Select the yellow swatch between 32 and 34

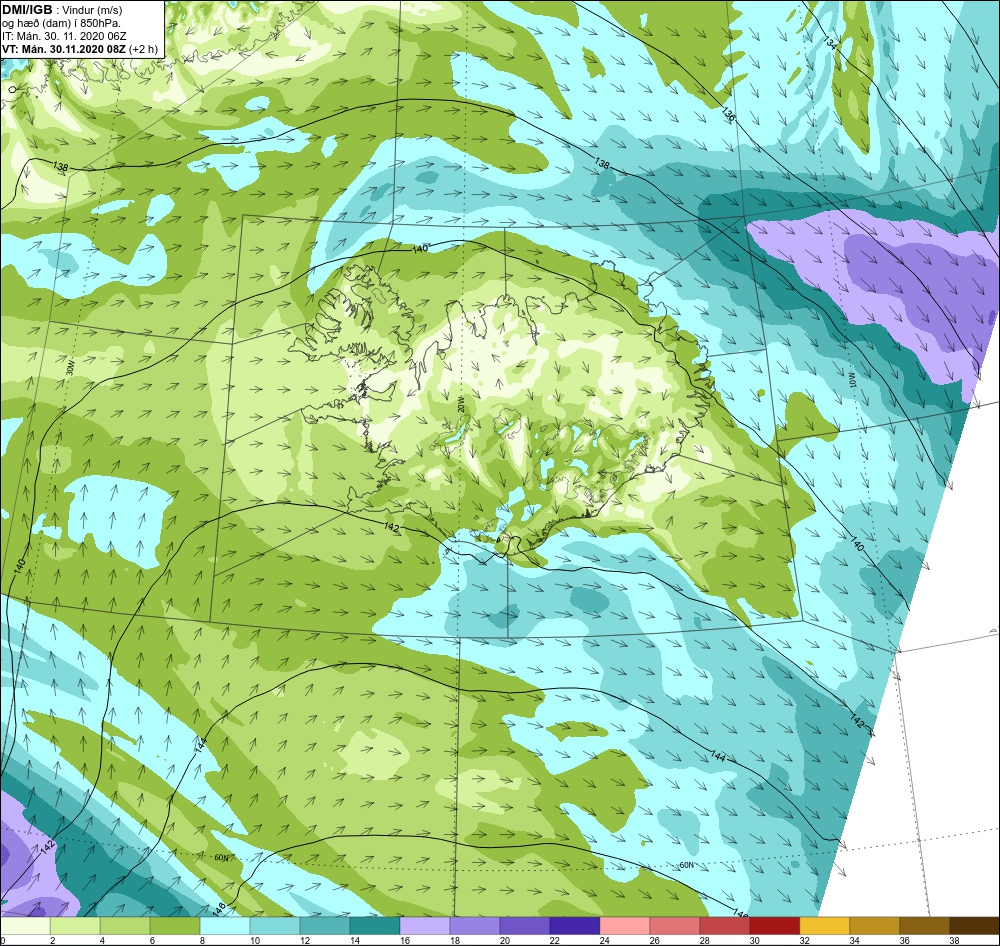(825, 926)
